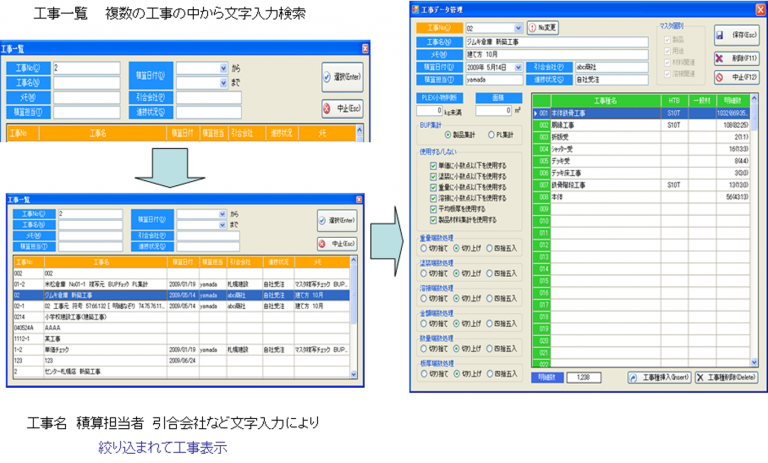Select row 0214 小学校建設工事 in results list
768x463 pixels.
click(x=181, y=317)
